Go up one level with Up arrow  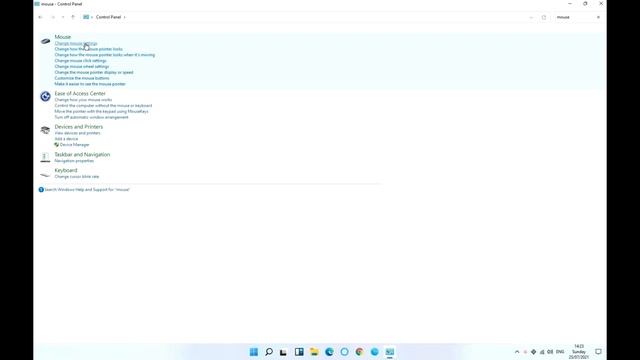pyautogui.click(x=73, y=17)
